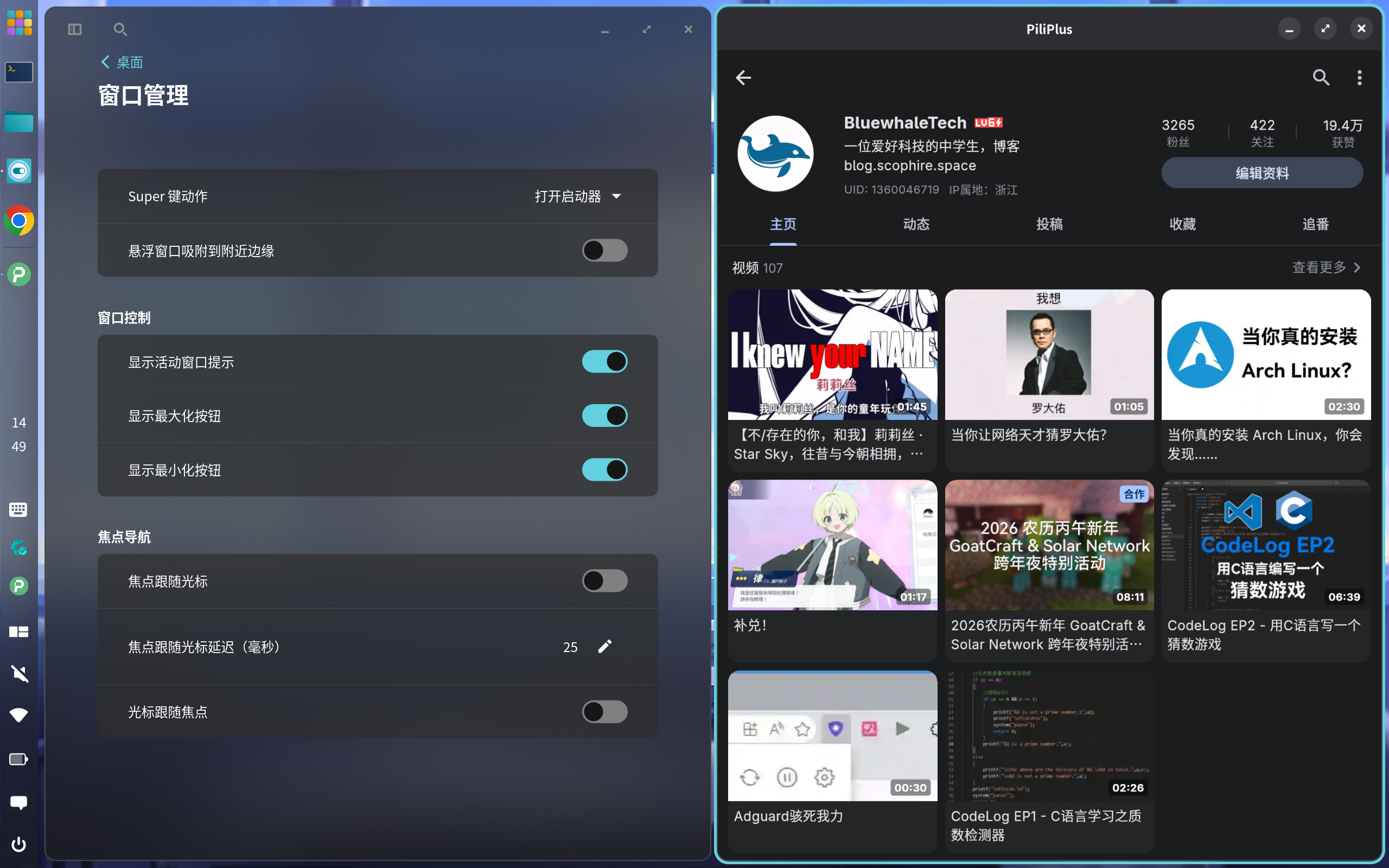1389x868 pixels.
Task: Click the search icon in the settings window
Action: click(120, 29)
